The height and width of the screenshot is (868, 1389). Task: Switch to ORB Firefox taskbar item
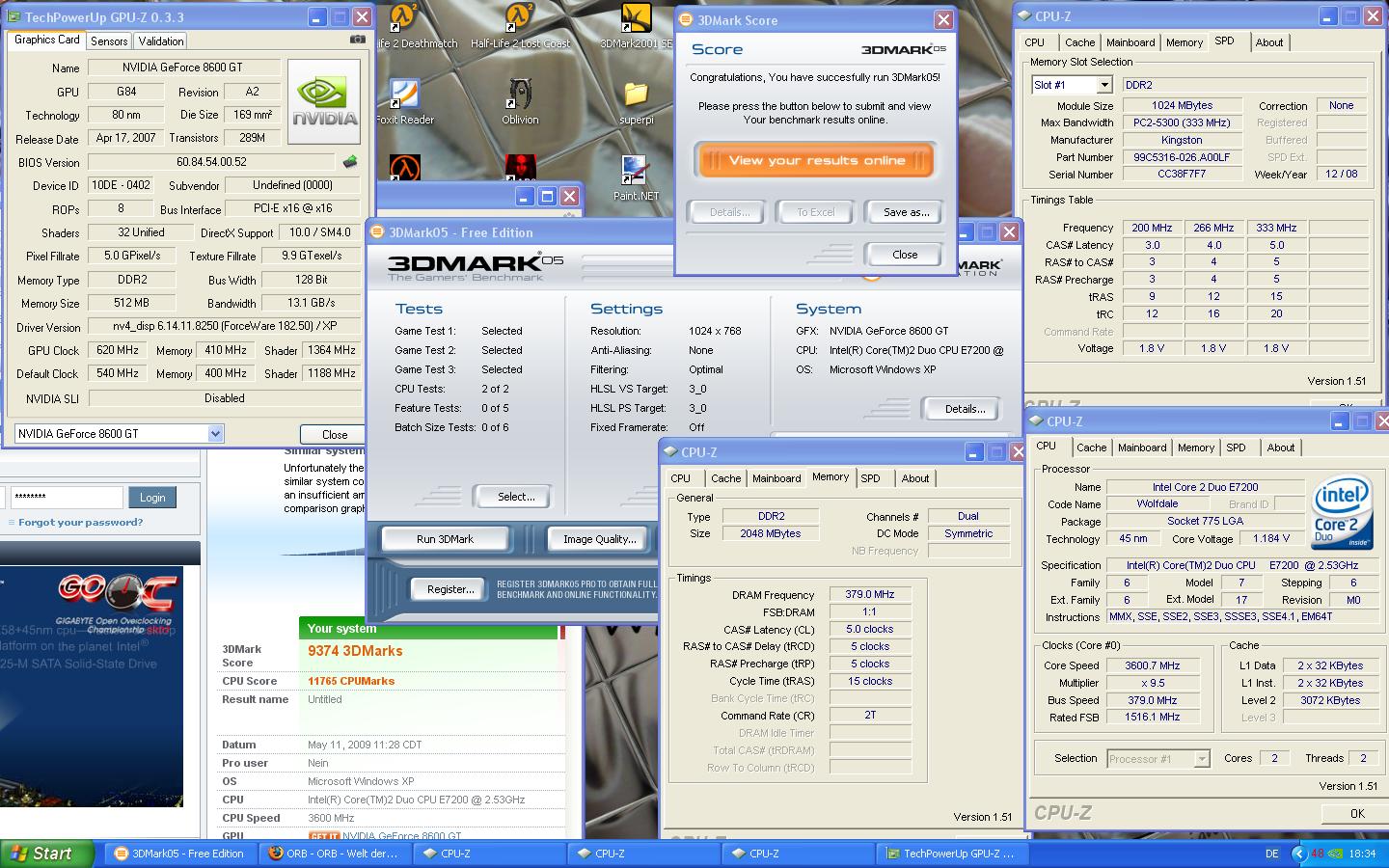point(335,854)
